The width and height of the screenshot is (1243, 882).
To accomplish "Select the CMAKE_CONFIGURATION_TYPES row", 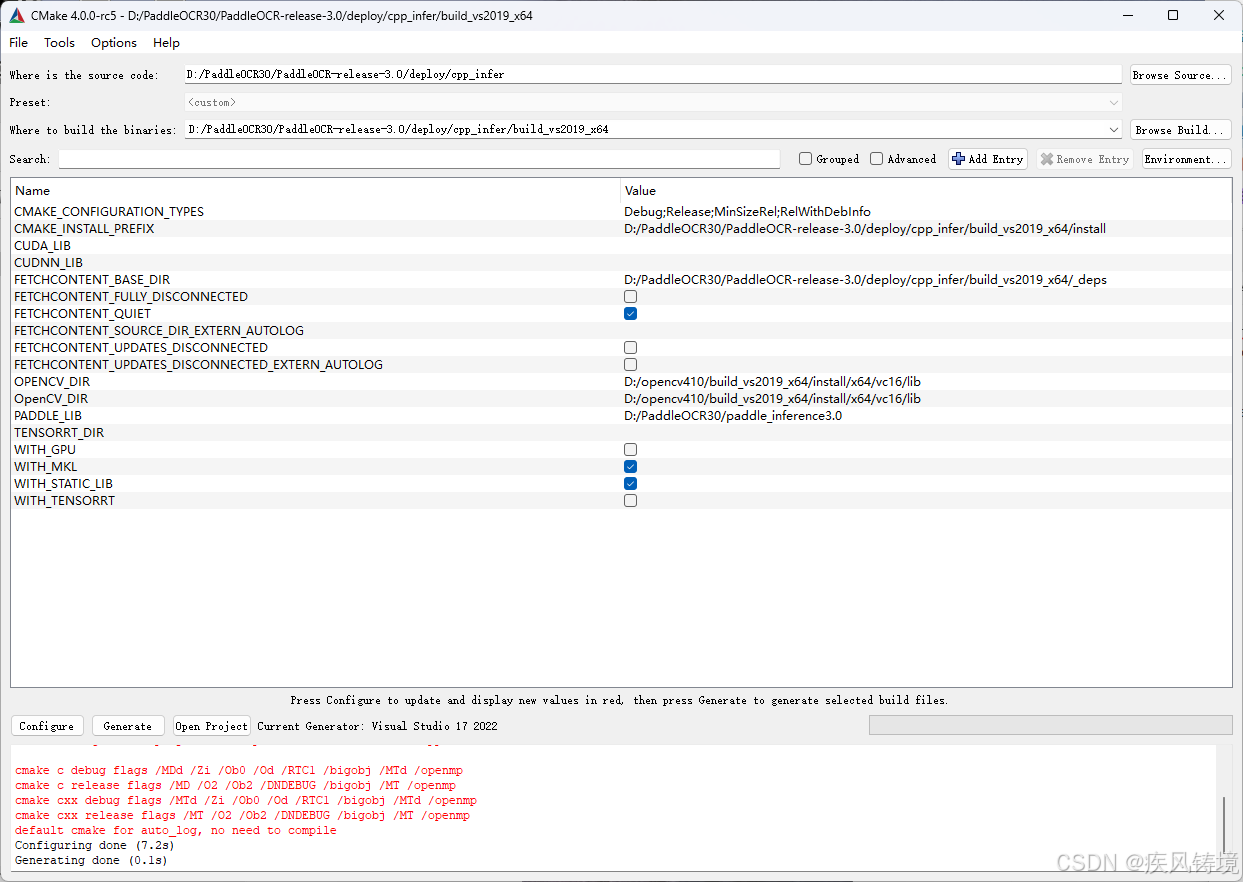I will coord(621,212).
